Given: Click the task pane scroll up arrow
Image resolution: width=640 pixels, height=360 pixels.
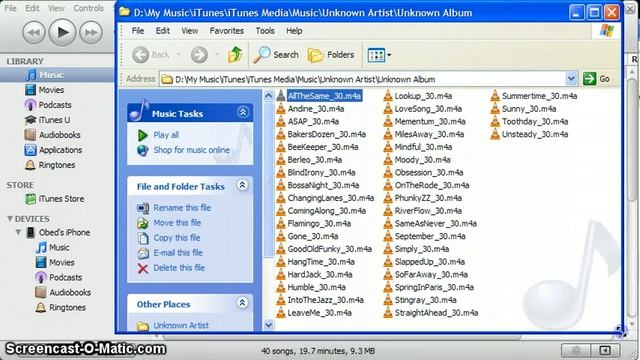Looking at the screenshot, I should 269,96.
